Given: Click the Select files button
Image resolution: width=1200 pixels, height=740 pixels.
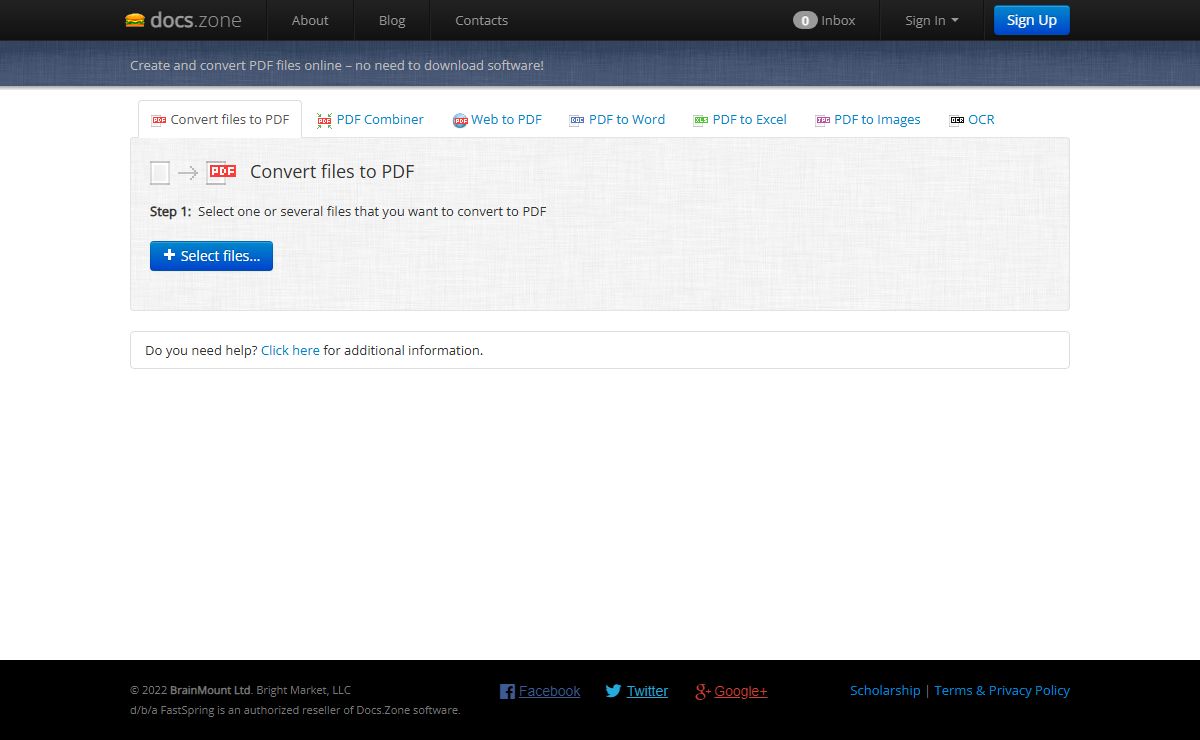Looking at the screenshot, I should (211, 256).
